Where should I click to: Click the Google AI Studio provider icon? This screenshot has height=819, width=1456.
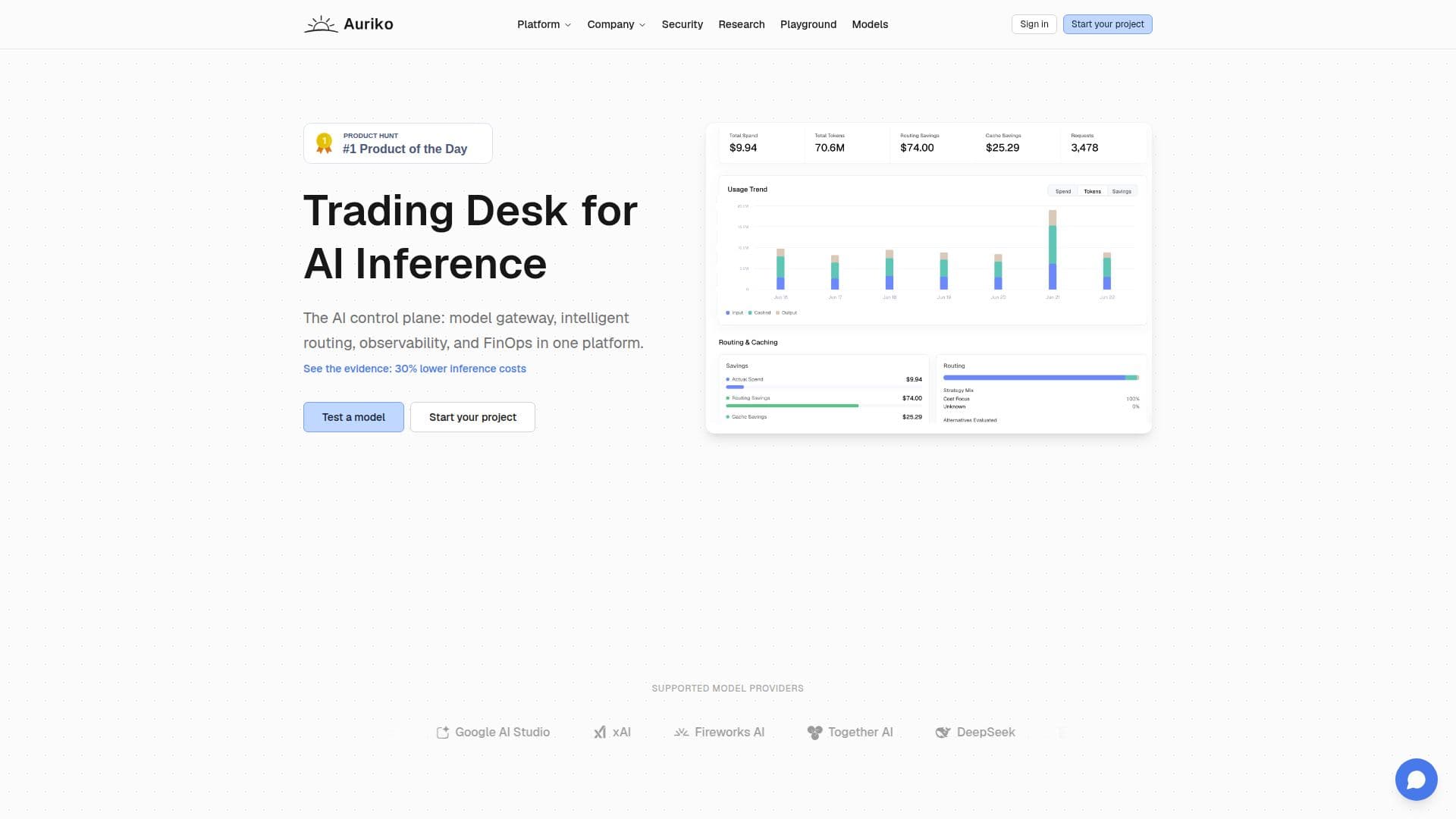click(x=443, y=733)
